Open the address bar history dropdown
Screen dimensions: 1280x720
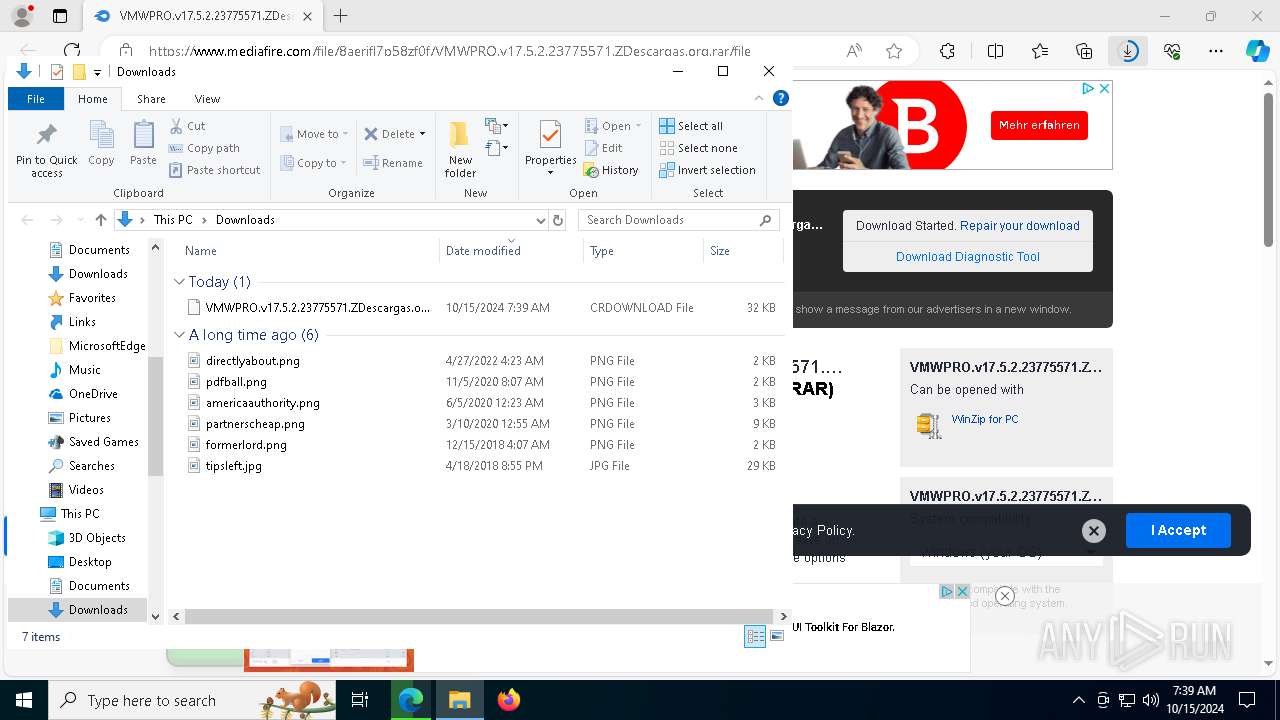540,220
